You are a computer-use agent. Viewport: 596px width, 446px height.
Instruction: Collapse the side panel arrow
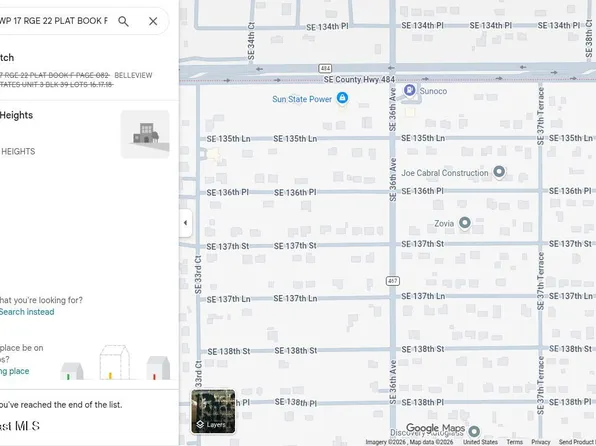pyautogui.click(x=185, y=223)
